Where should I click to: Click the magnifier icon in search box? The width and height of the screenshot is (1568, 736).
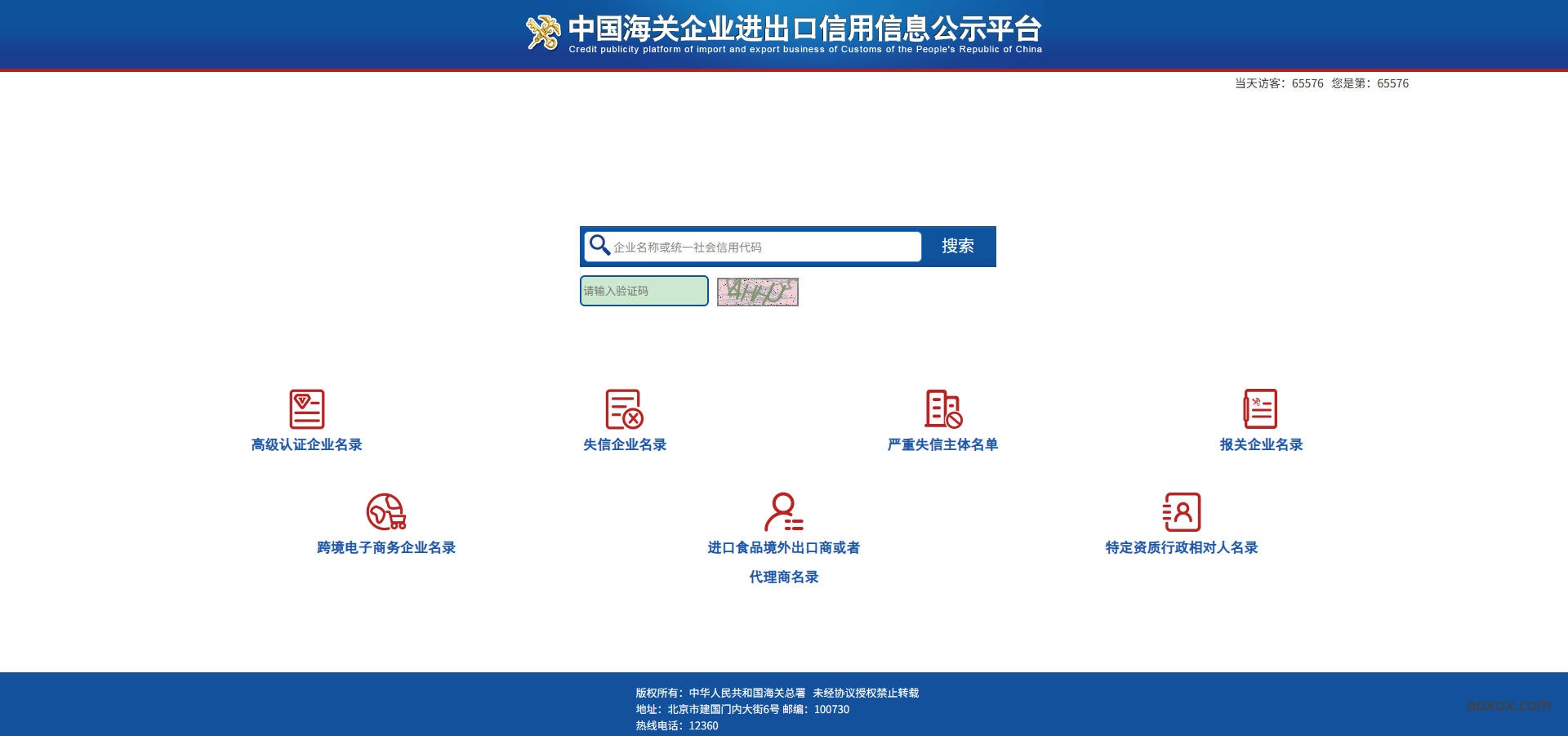599,245
